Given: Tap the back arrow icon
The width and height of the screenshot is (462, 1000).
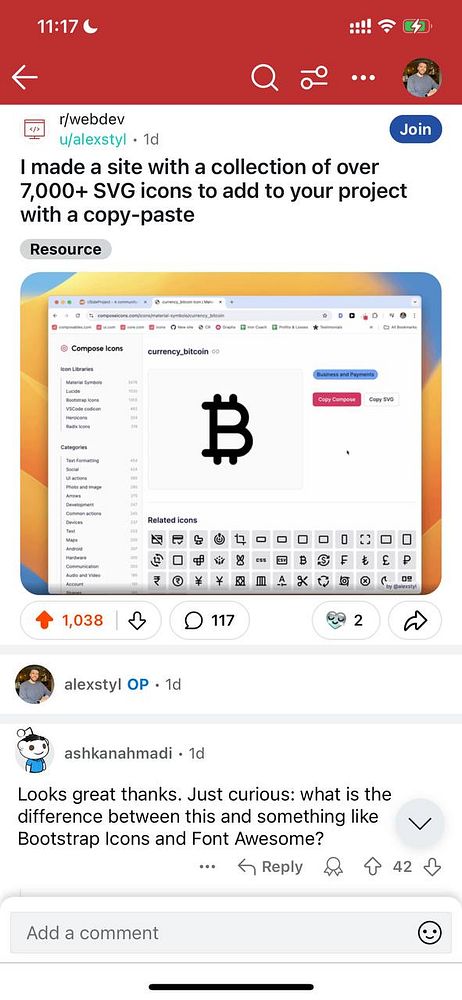Looking at the screenshot, I should pyautogui.click(x=25, y=78).
